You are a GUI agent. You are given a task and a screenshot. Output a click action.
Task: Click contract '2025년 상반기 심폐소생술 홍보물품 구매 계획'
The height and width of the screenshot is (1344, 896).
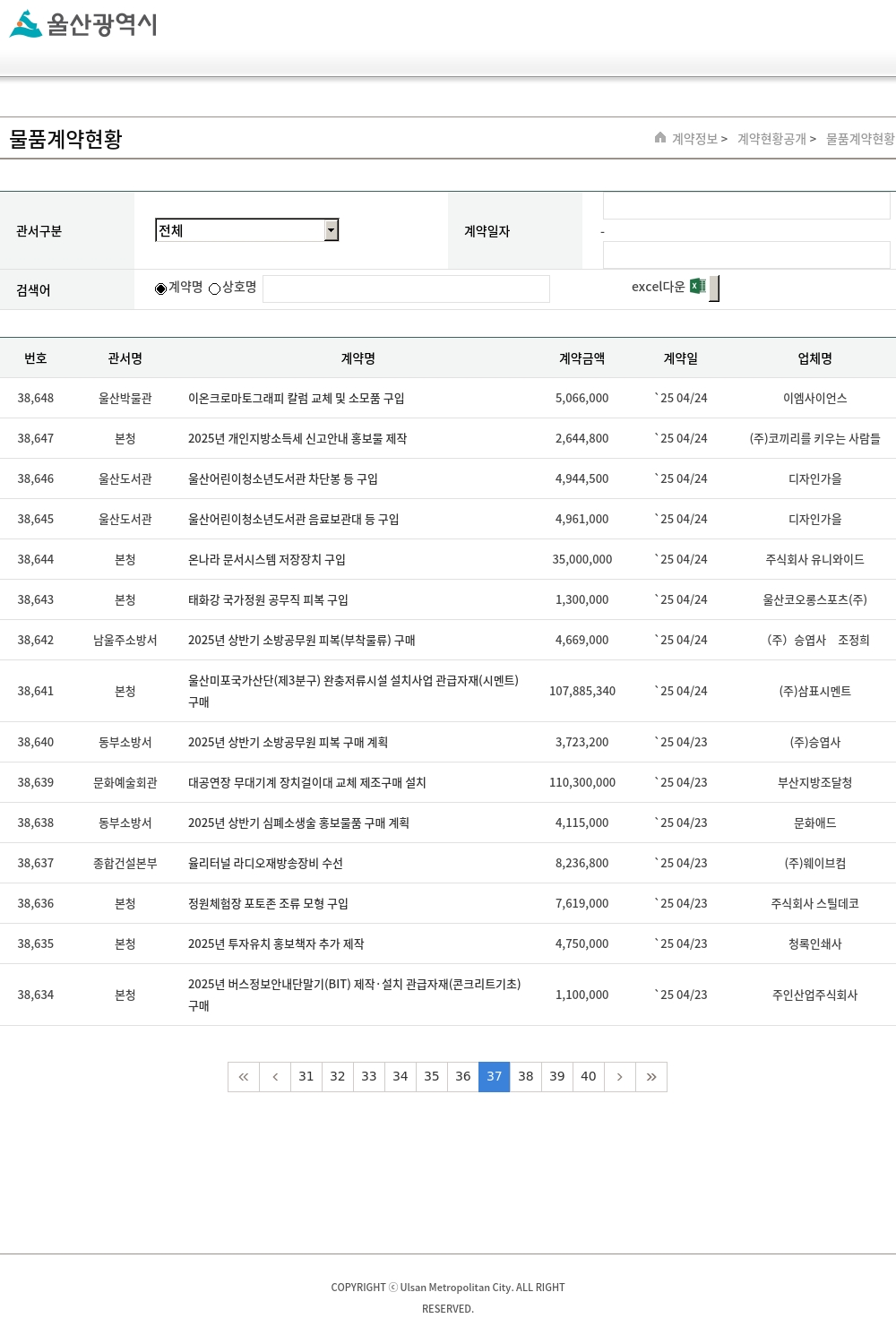pos(298,823)
